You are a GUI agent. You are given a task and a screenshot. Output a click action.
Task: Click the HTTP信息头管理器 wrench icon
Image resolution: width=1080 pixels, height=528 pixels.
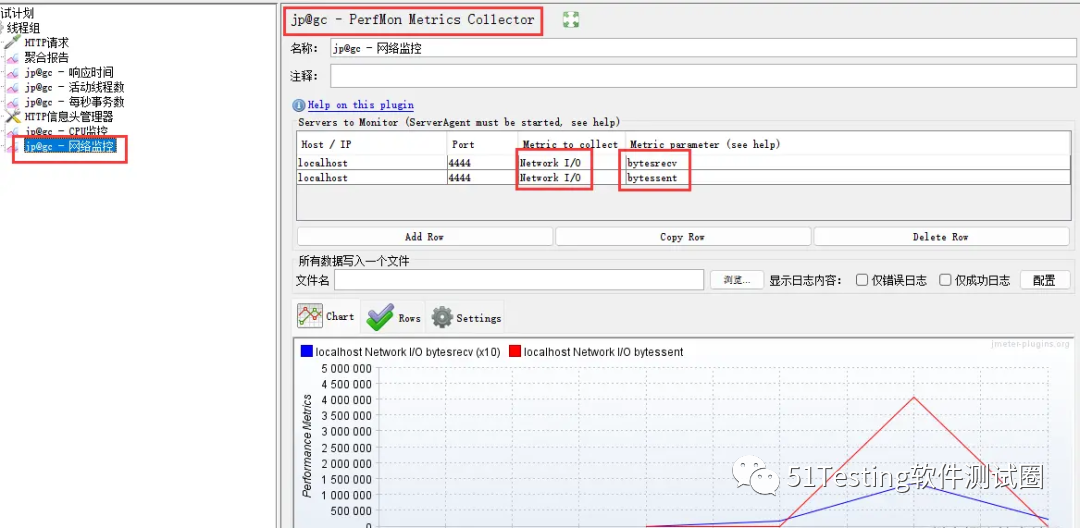tap(12, 116)
